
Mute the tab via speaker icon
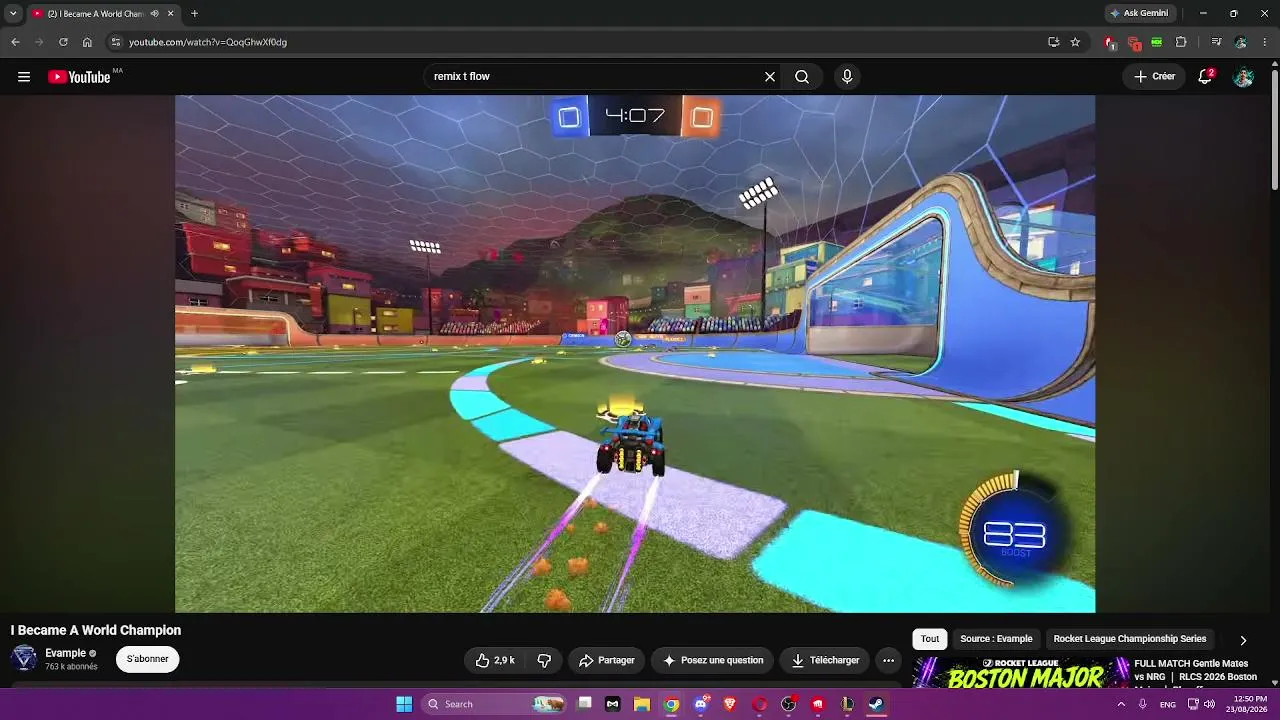point(154,13)
